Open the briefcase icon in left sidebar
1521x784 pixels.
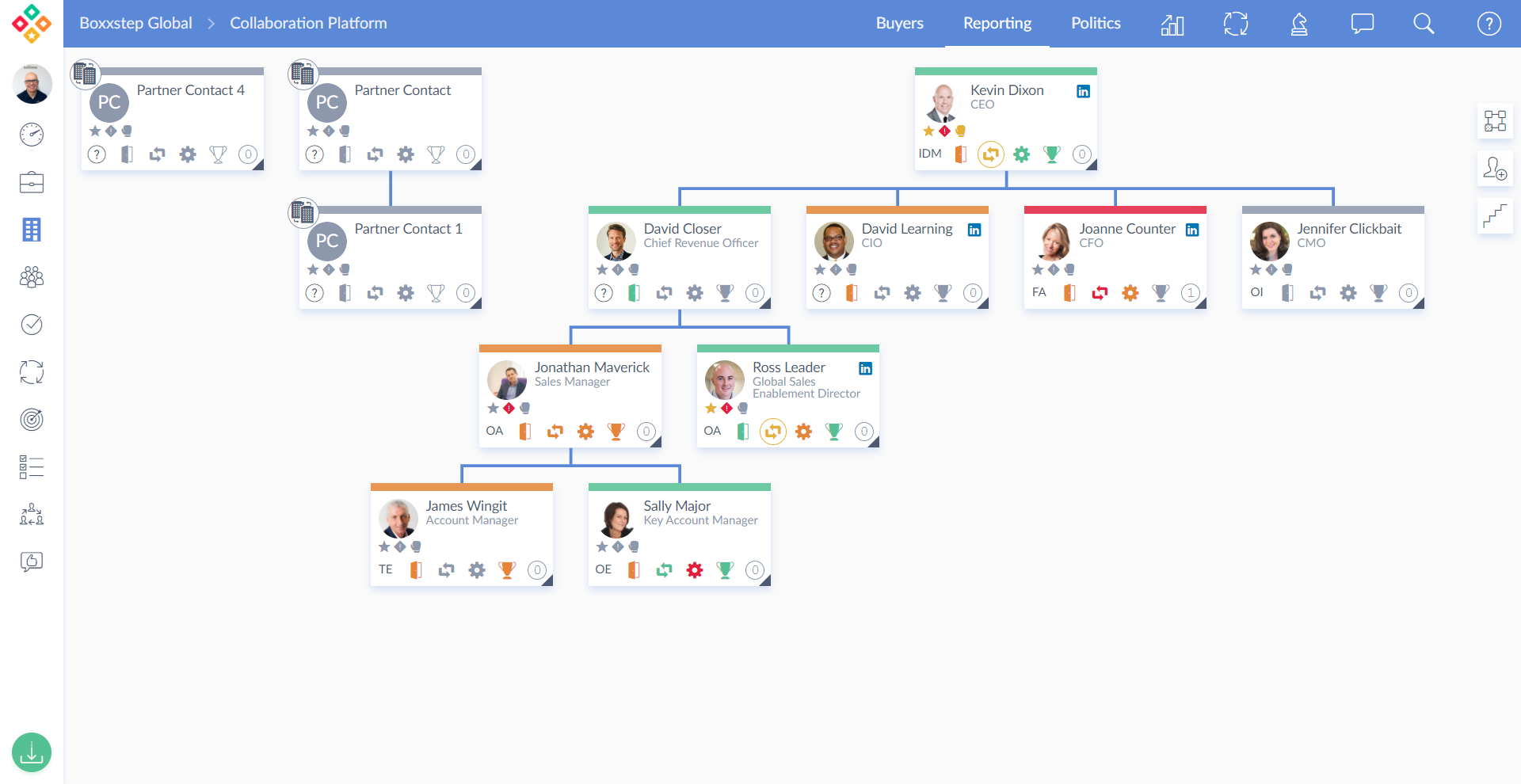[x=32, y=182]
